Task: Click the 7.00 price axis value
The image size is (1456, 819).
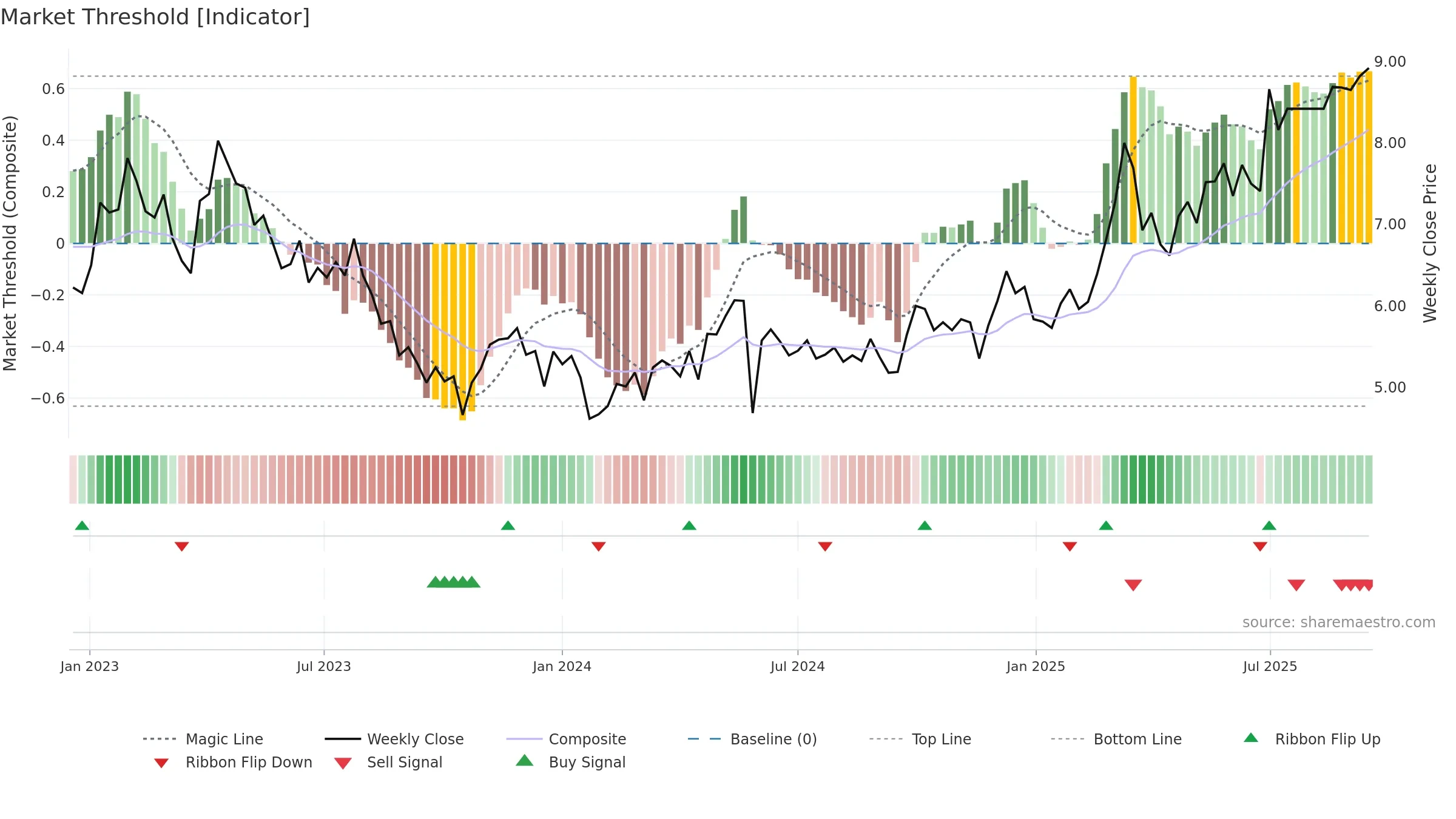Action: click(x=1390, y=224)
